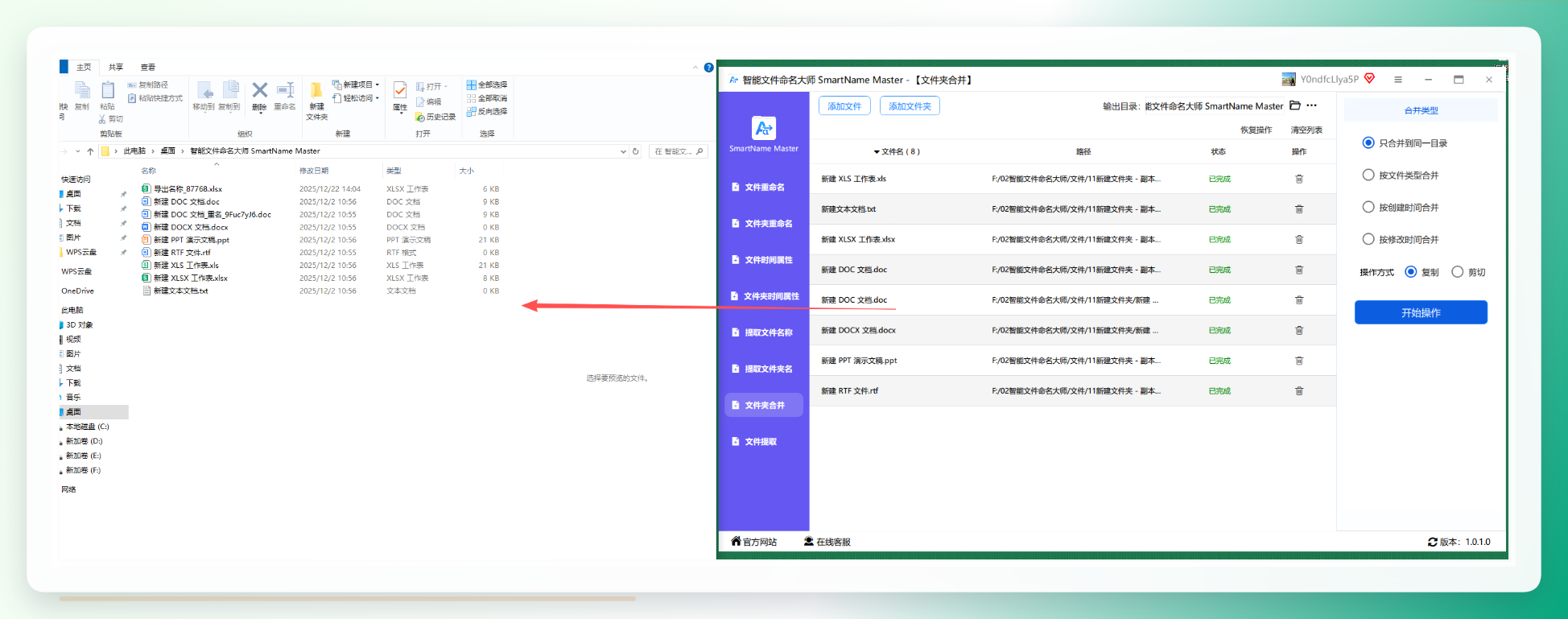
Task: Switch to the 主页 ribbon tab
Action: click(84, 68)
